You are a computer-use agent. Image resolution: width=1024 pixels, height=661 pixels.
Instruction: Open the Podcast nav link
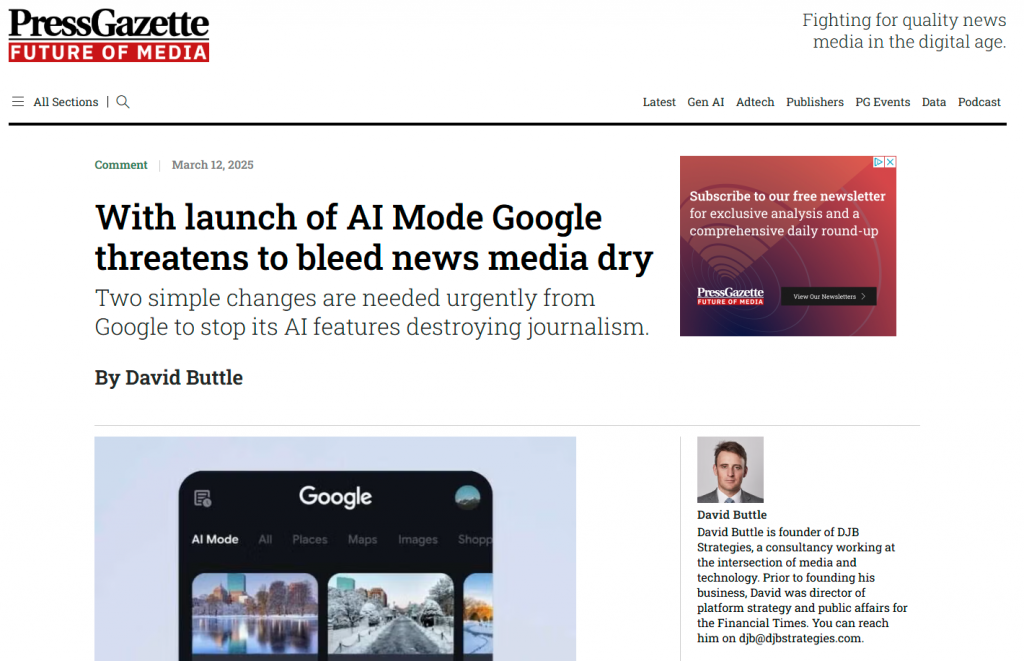pyautogui.click(x=979, y=102)
